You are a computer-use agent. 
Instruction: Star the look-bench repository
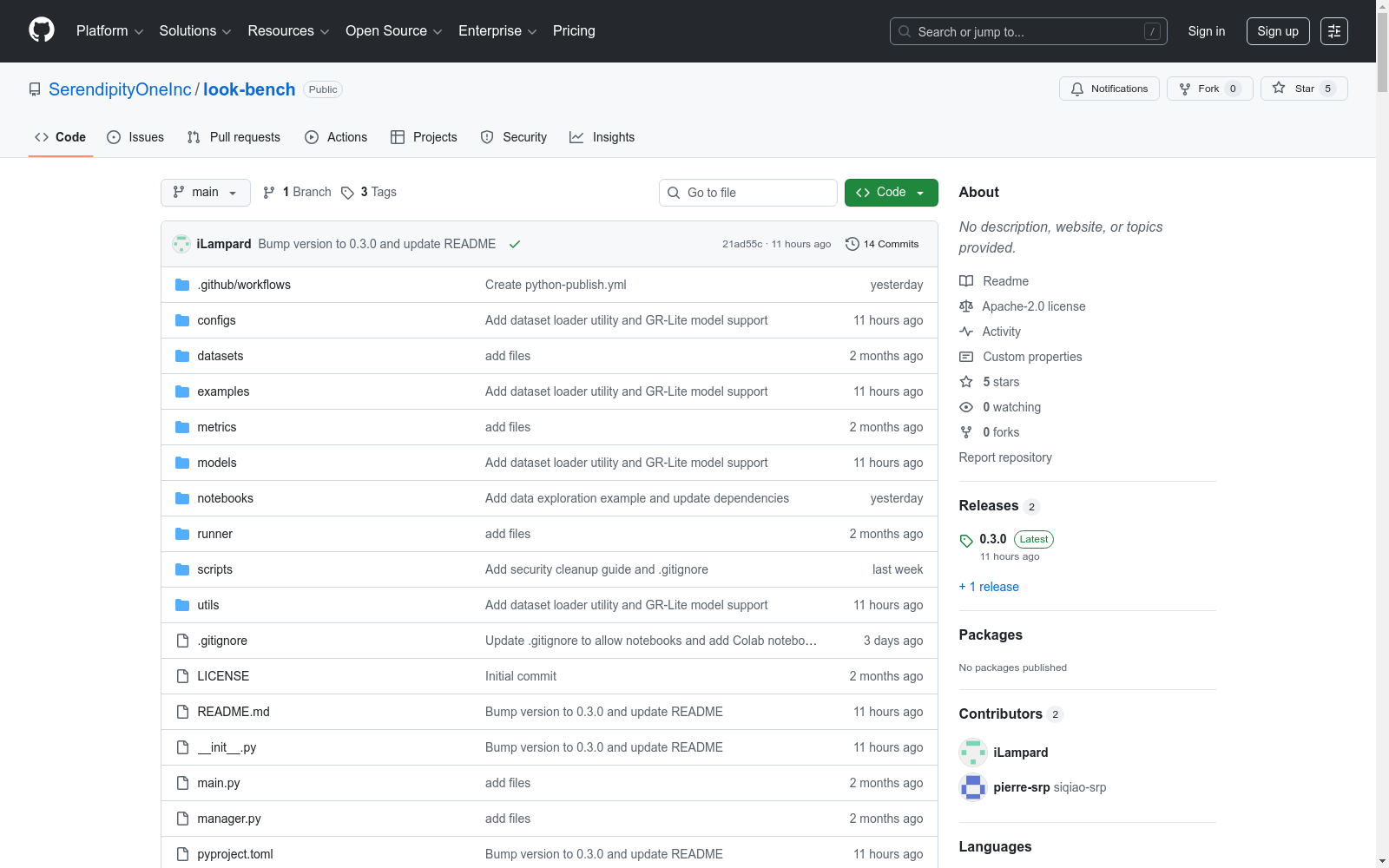click(1304, 89)
